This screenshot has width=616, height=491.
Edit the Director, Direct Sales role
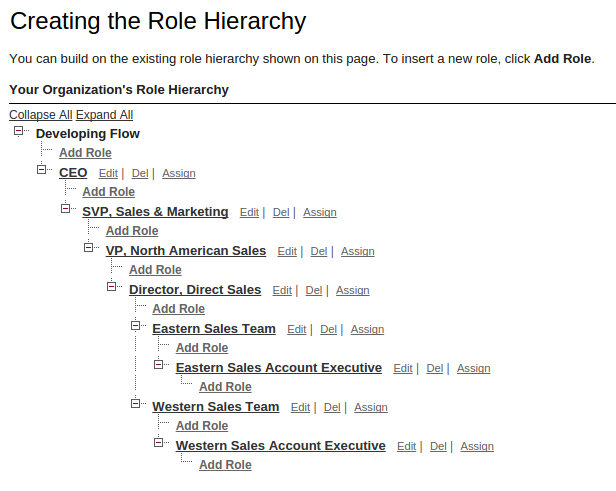coord(282,291)
